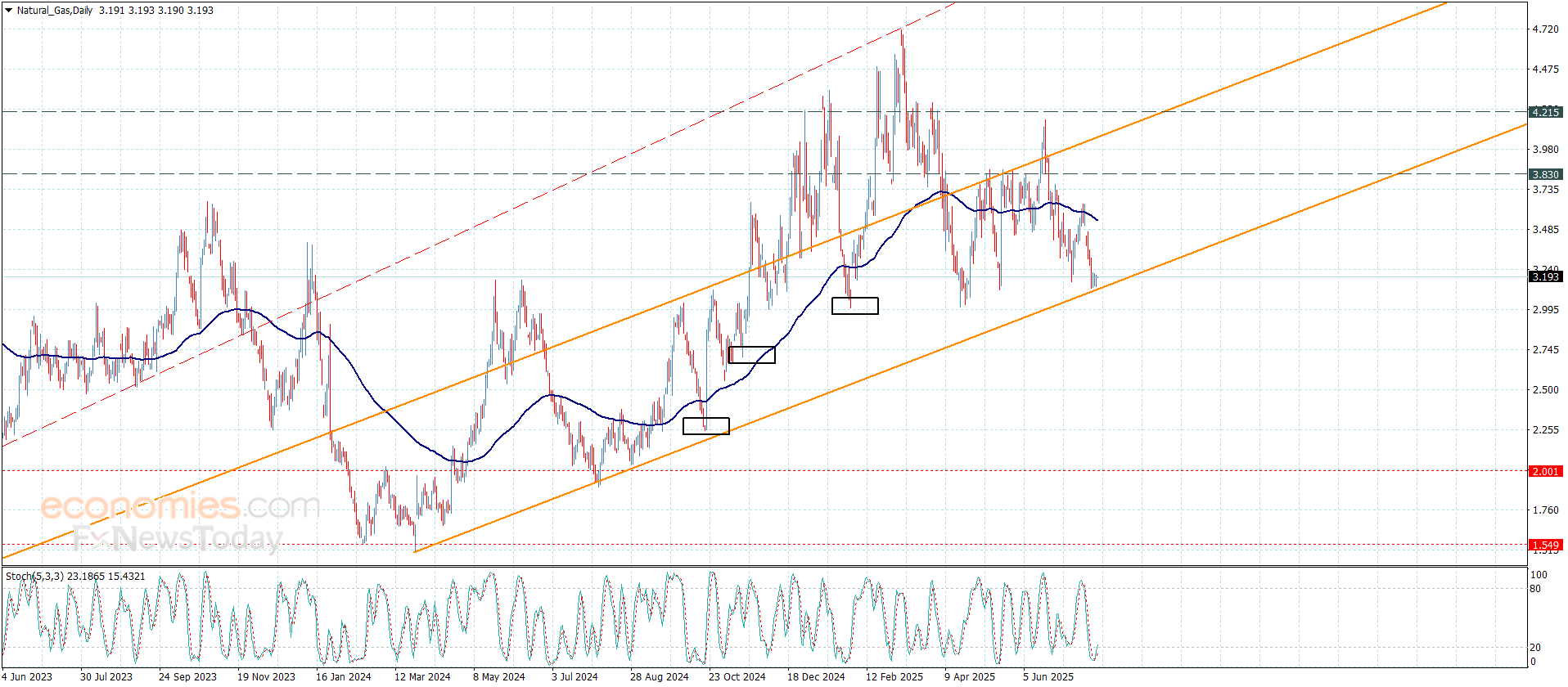Image resolution: width=1568 pixels, height=687 pixels.
Task: Select the black rectangle near the 2.255 level
Action: [705, 425]
